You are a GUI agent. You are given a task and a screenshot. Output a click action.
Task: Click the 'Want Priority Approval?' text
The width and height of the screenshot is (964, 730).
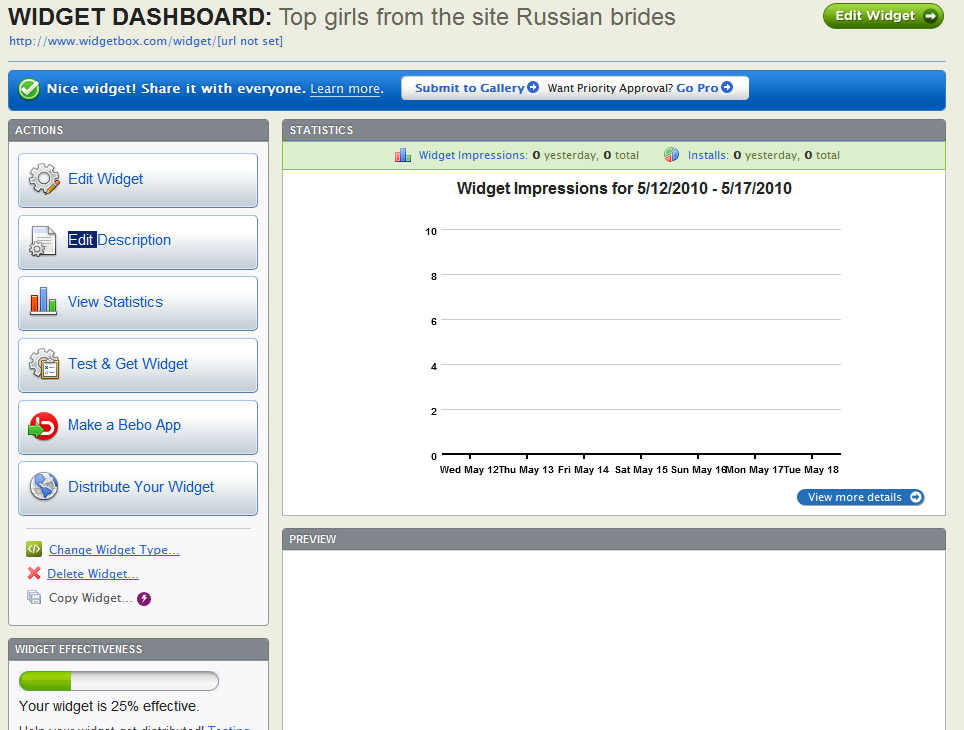coord(610,88)
